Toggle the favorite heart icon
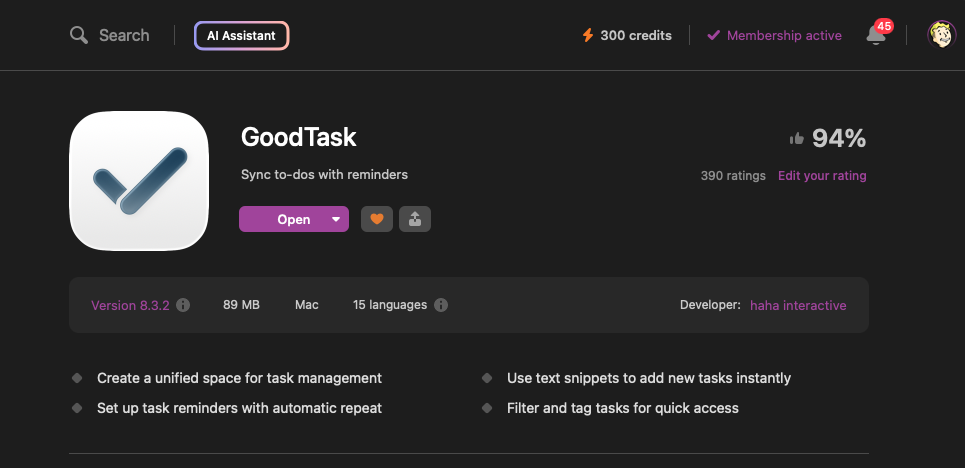The image size is (965, 468). click(377, 219)
